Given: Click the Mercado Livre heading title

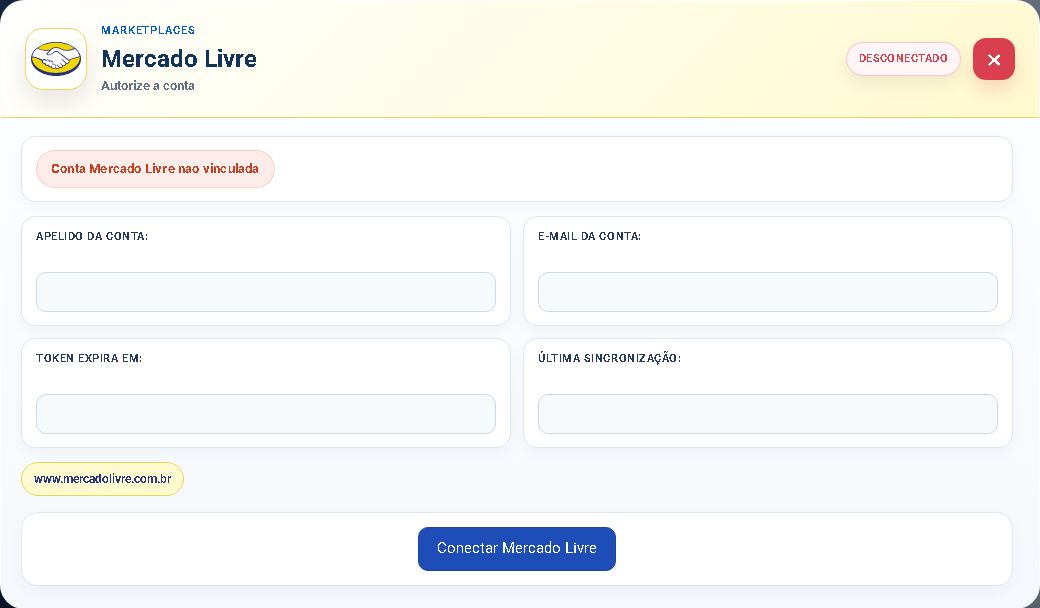Looking at the screenshot, I should pos(179,58).
